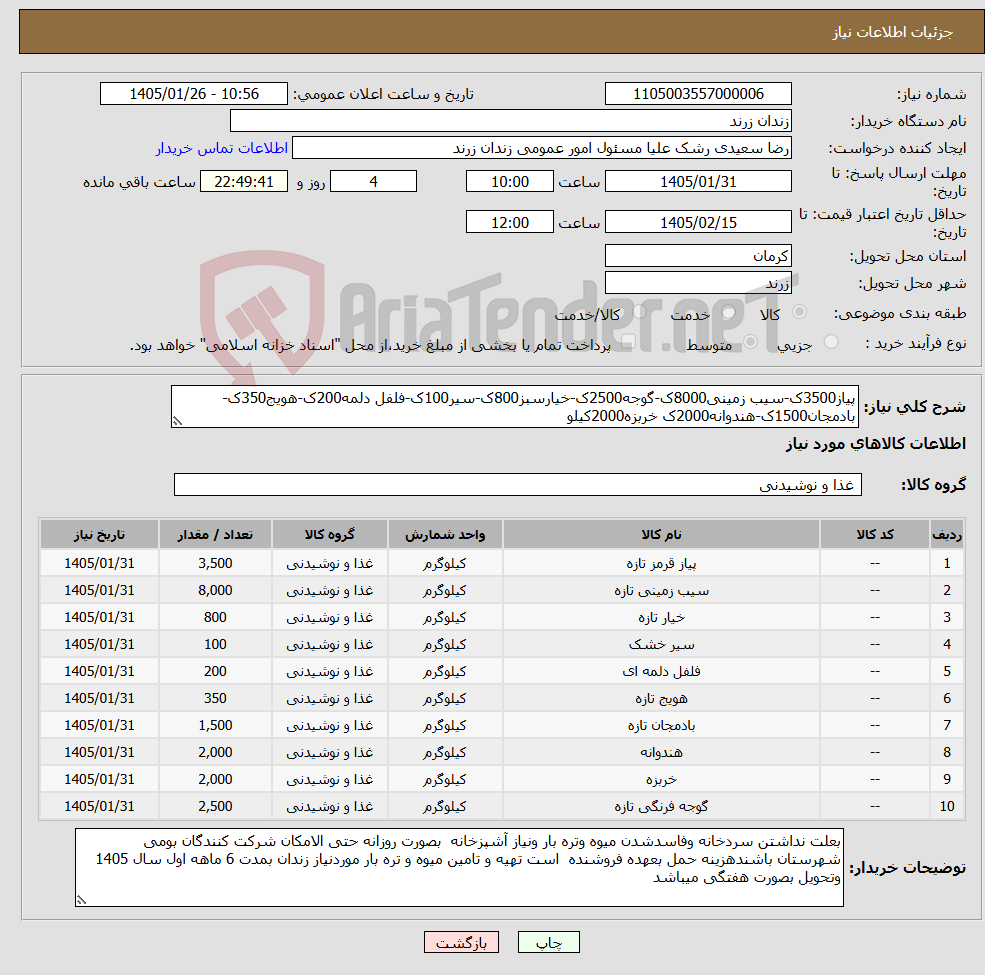Select the سیر خشک row
Viewport: 985px width, 975px height.
point(502,645)
